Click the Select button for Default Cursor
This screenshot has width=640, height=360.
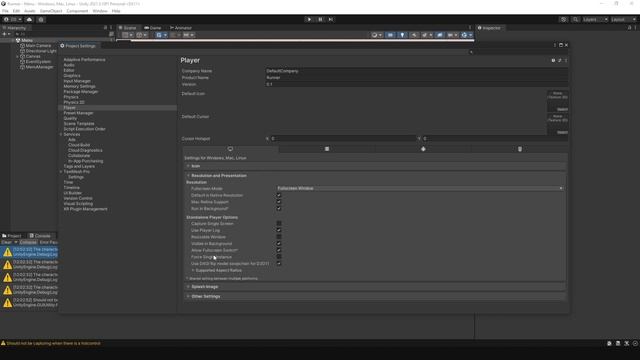point(562,132)
